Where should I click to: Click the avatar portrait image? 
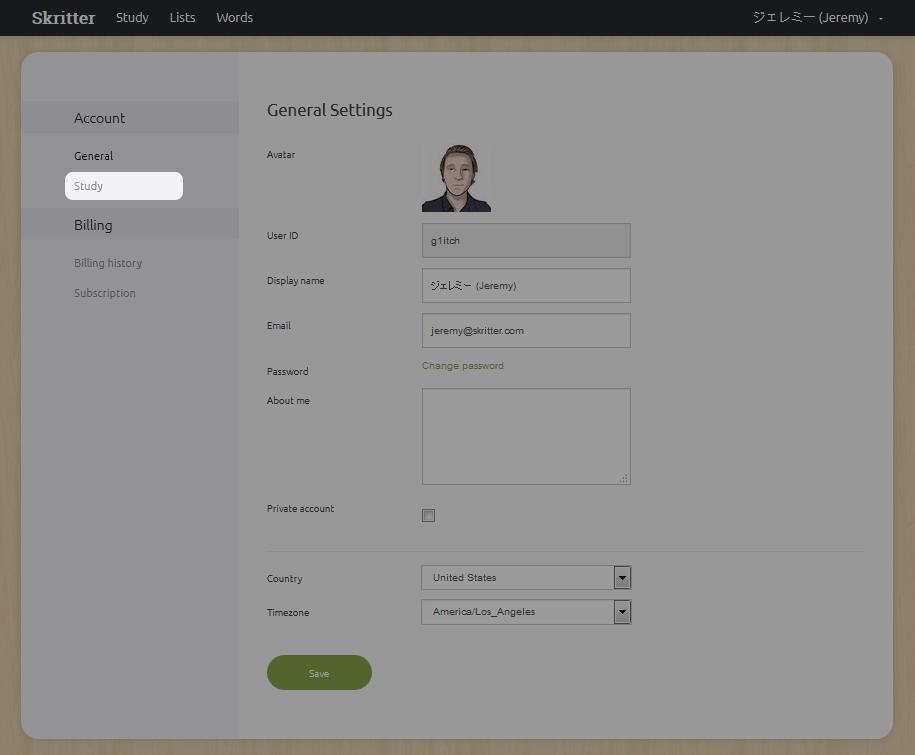[456, 177]
